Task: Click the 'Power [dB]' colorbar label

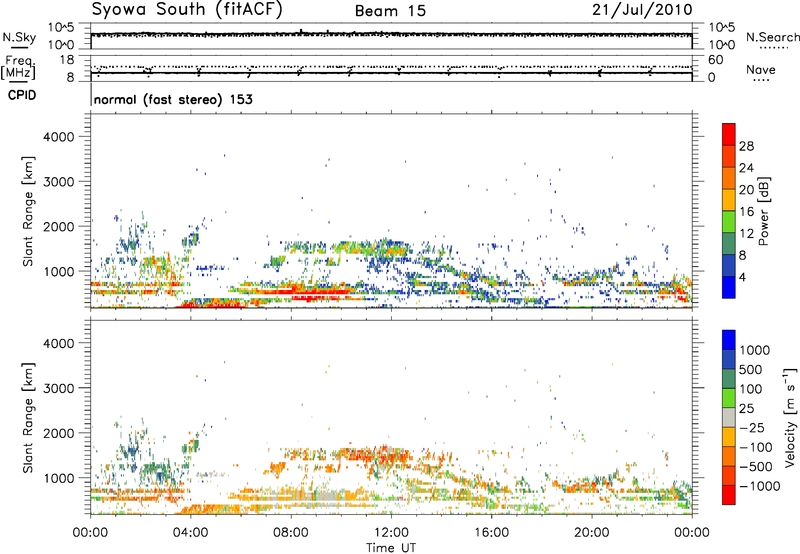Action: [763, 211]
